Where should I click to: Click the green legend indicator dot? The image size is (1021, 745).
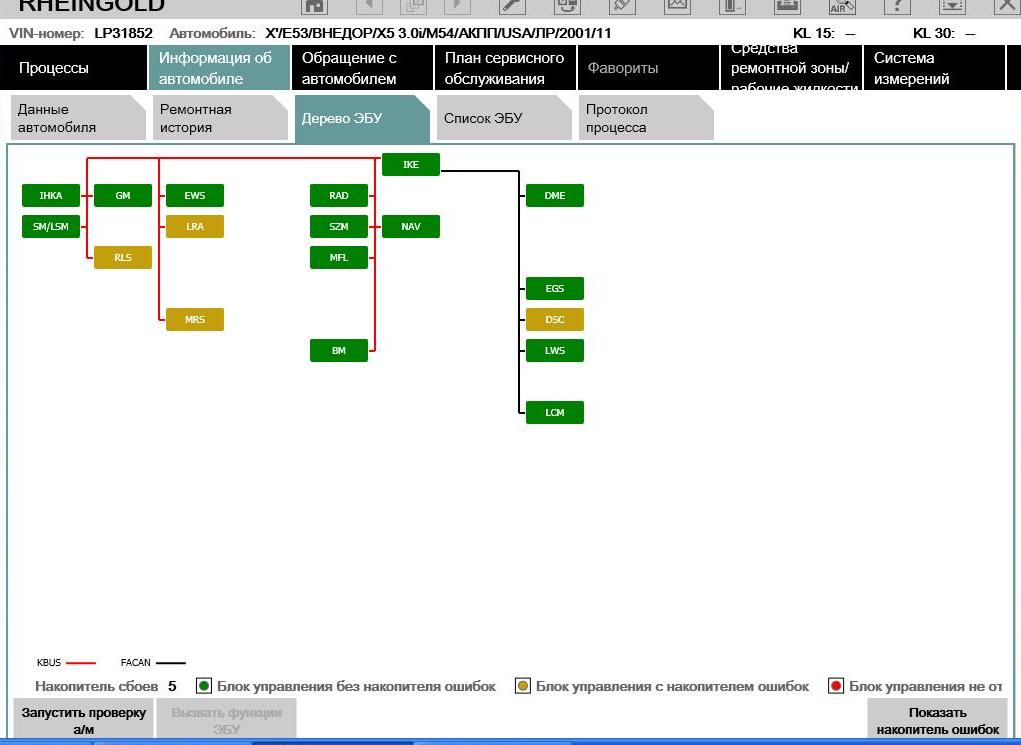coord(204,686)
